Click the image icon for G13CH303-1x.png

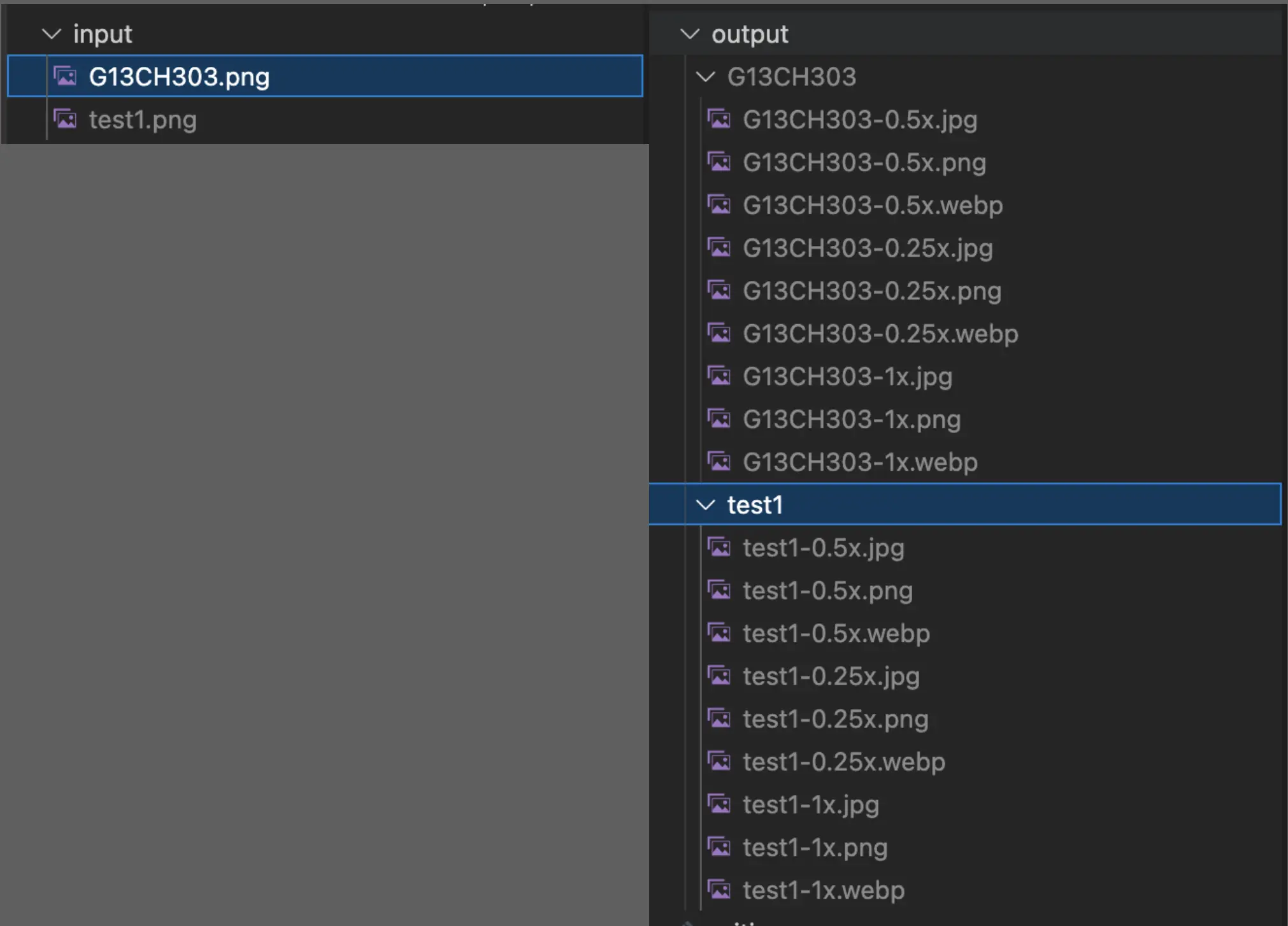[720, 419]
